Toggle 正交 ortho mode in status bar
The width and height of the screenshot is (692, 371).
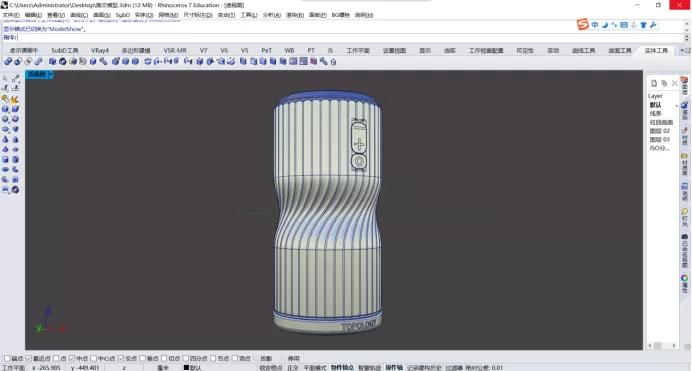pos(293,367)
